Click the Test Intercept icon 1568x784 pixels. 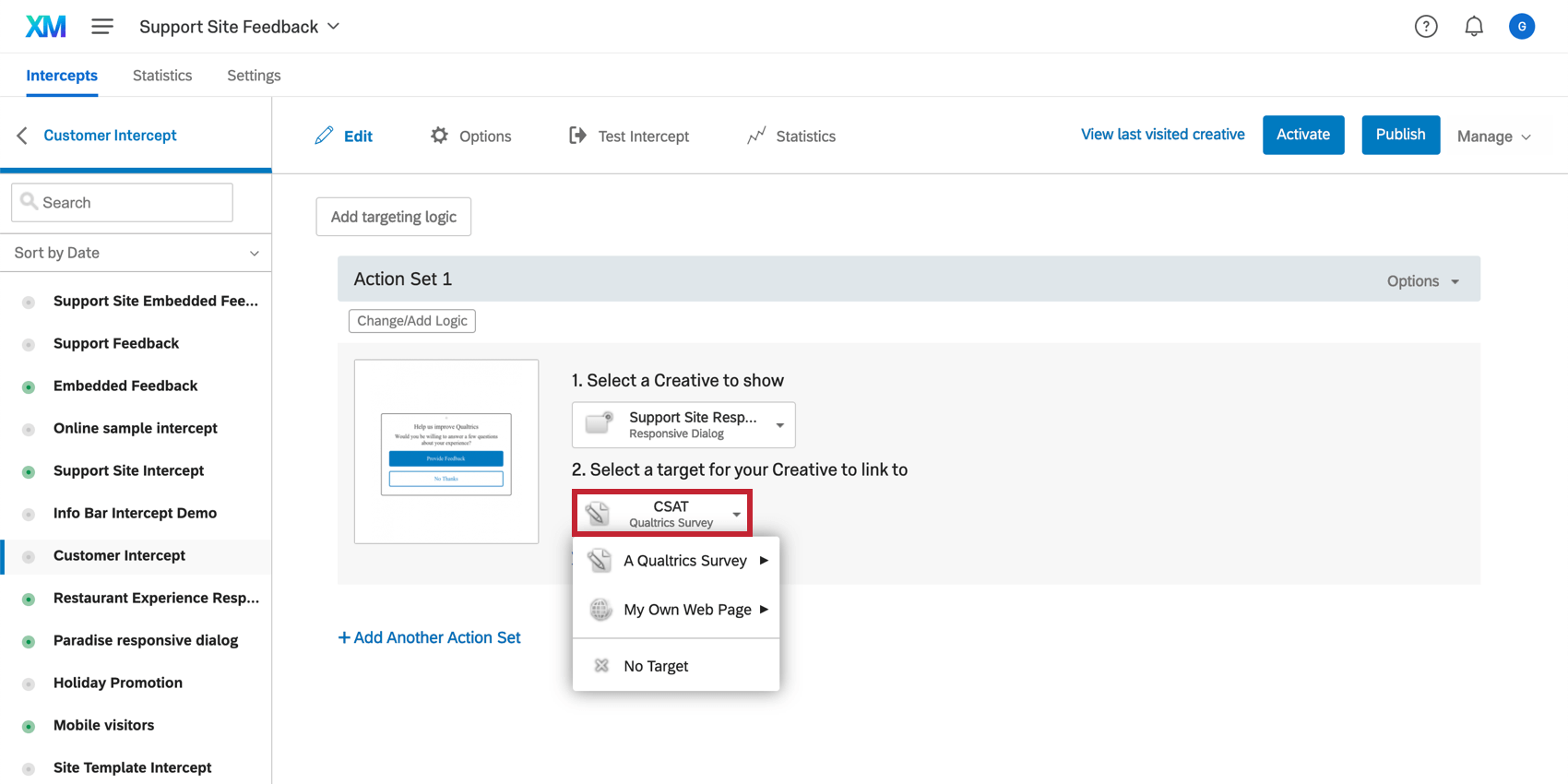coord(577,136)
